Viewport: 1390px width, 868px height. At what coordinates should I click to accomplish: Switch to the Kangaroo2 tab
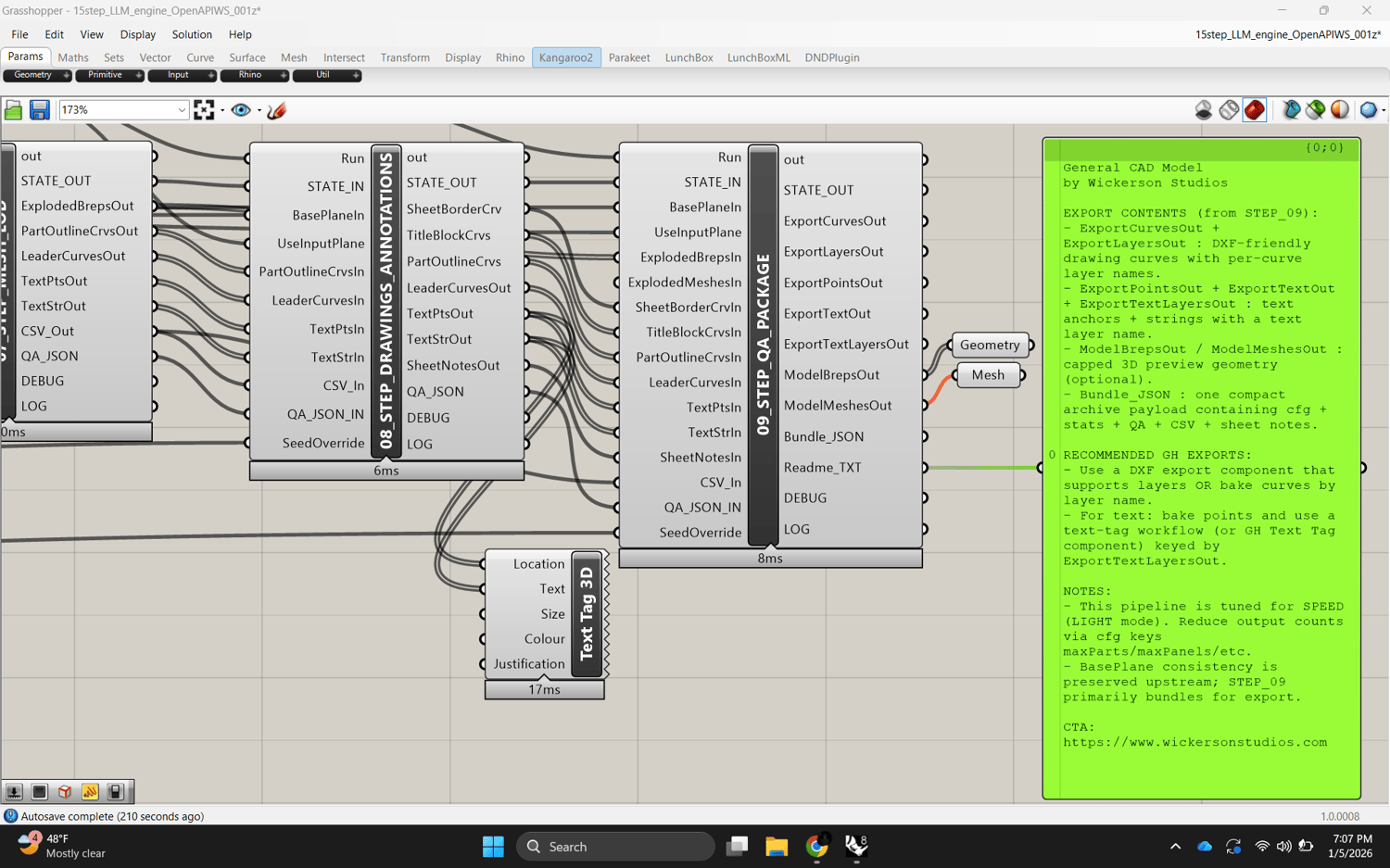565,57
